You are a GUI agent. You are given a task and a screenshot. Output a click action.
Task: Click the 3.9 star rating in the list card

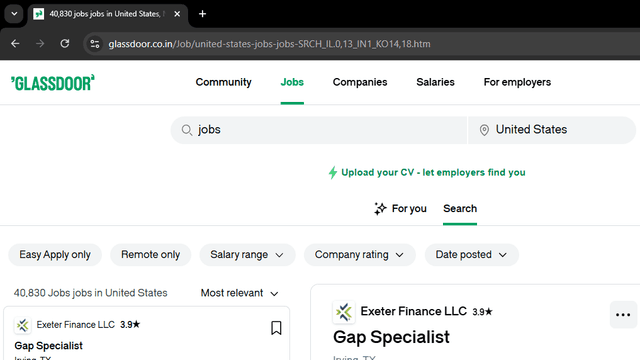click(130, 324)
